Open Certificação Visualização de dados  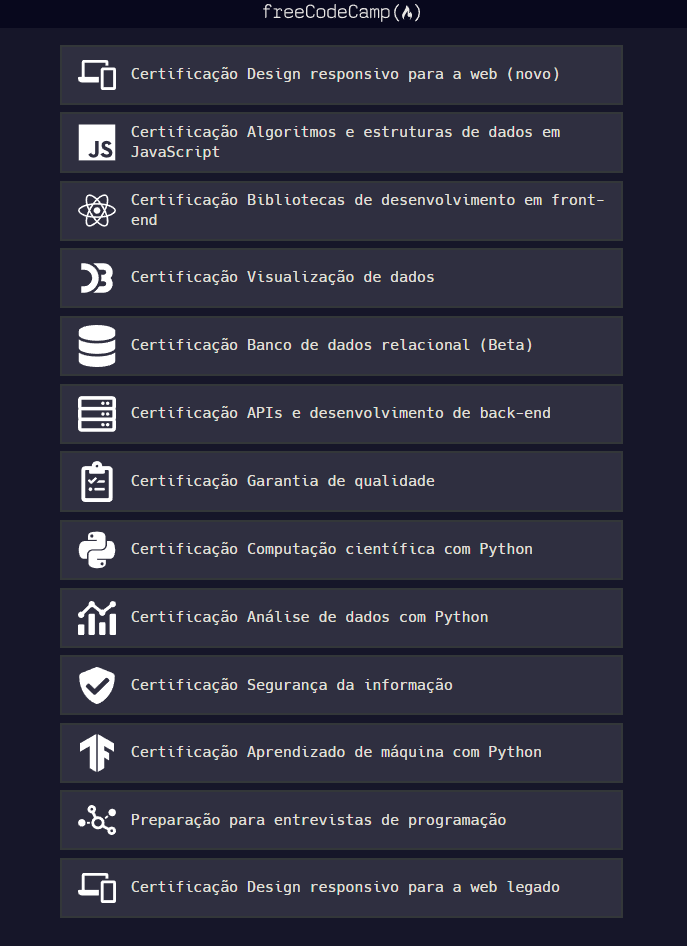click(x=341, y=278)
